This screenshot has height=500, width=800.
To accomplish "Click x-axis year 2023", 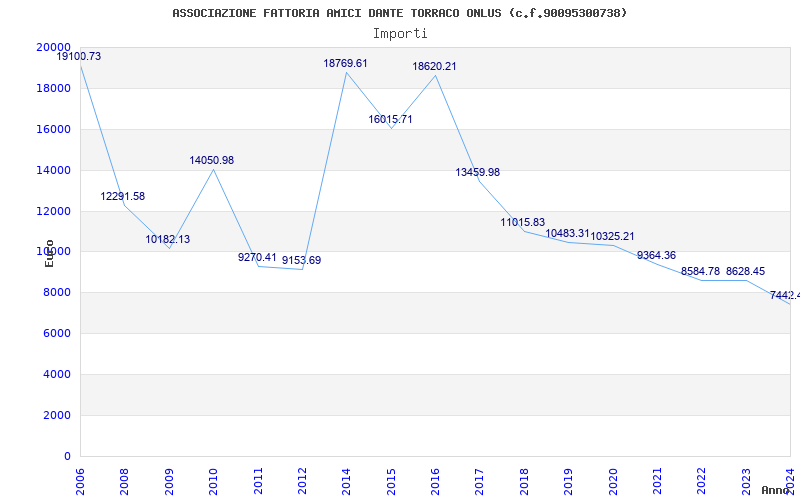I will pyautogui.click(x=746, y=481).
